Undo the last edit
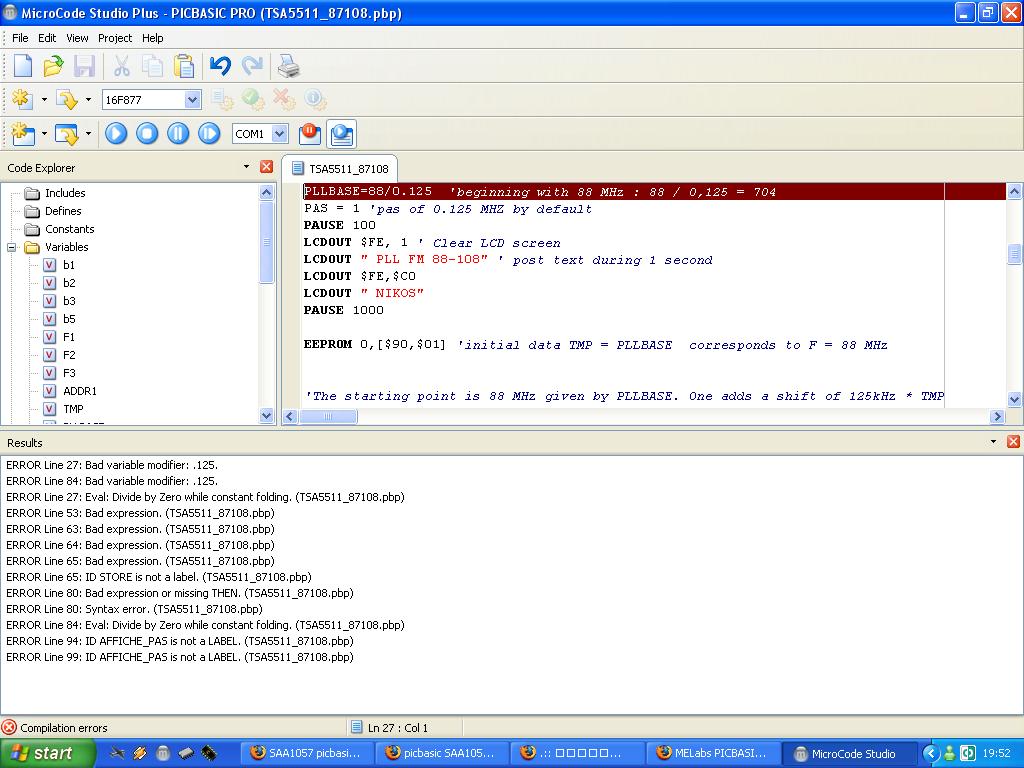This screenshot has height=768, width=1024. coord(221,66)
